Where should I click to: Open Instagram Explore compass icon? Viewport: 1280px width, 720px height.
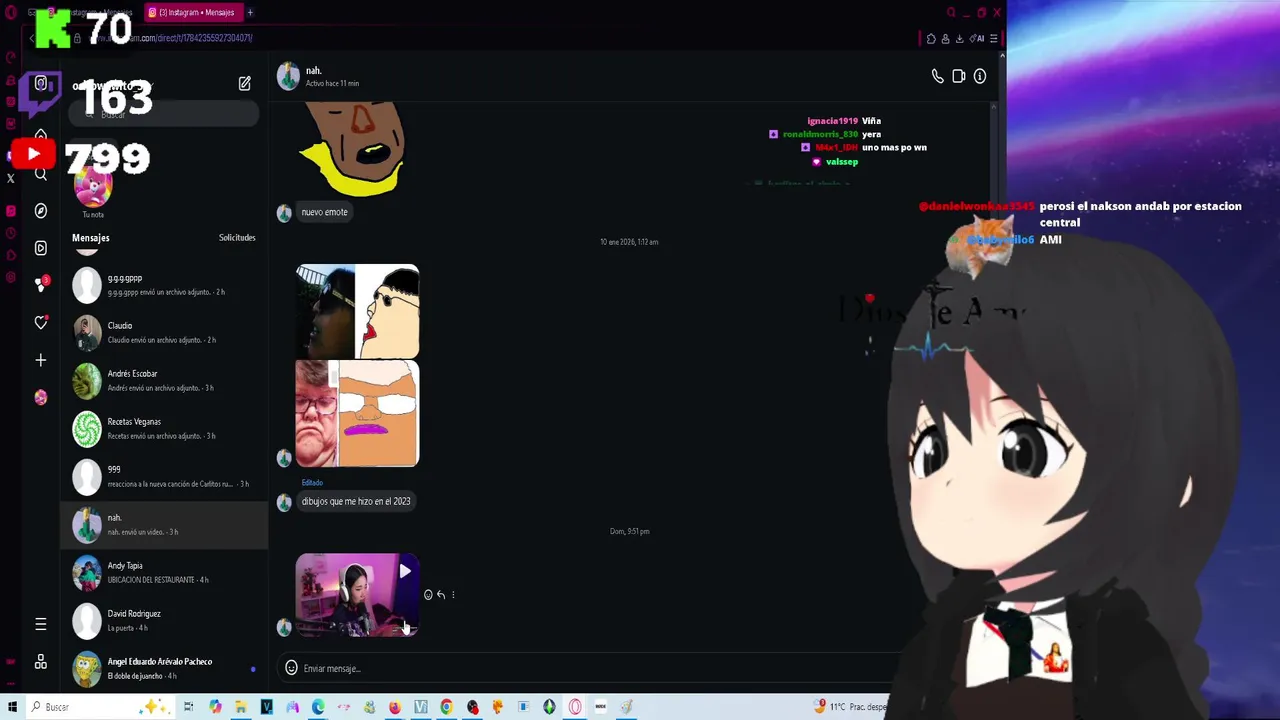pyautogui.click(x=41, y=211)
